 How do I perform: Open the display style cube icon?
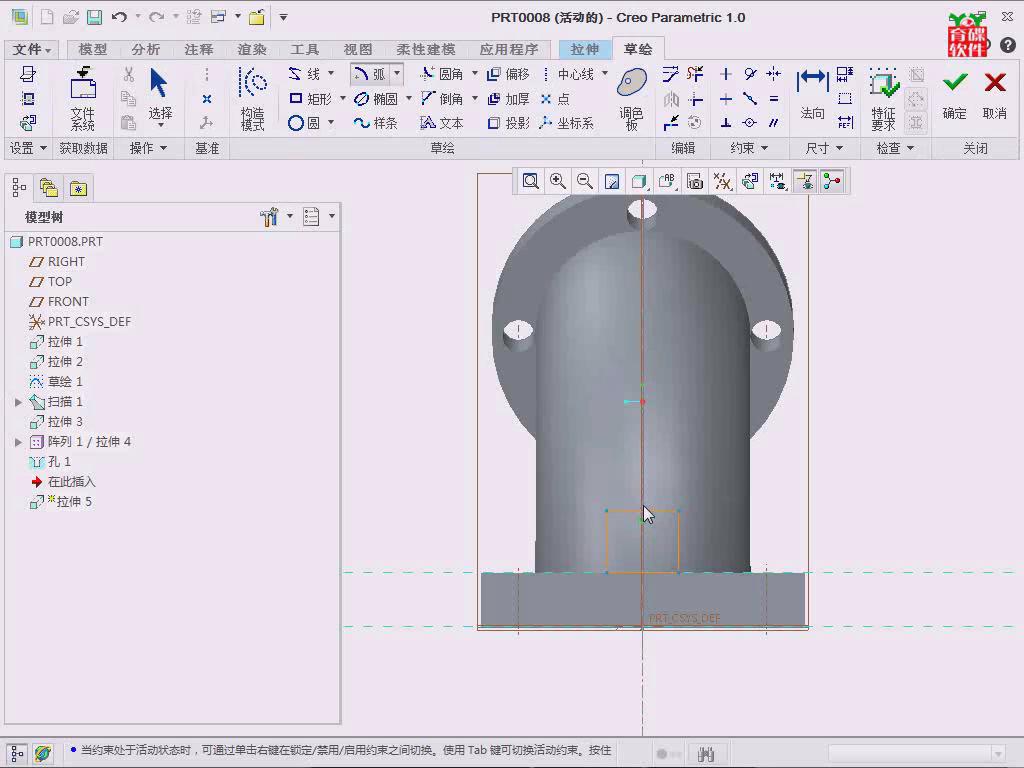click(639, 182)
